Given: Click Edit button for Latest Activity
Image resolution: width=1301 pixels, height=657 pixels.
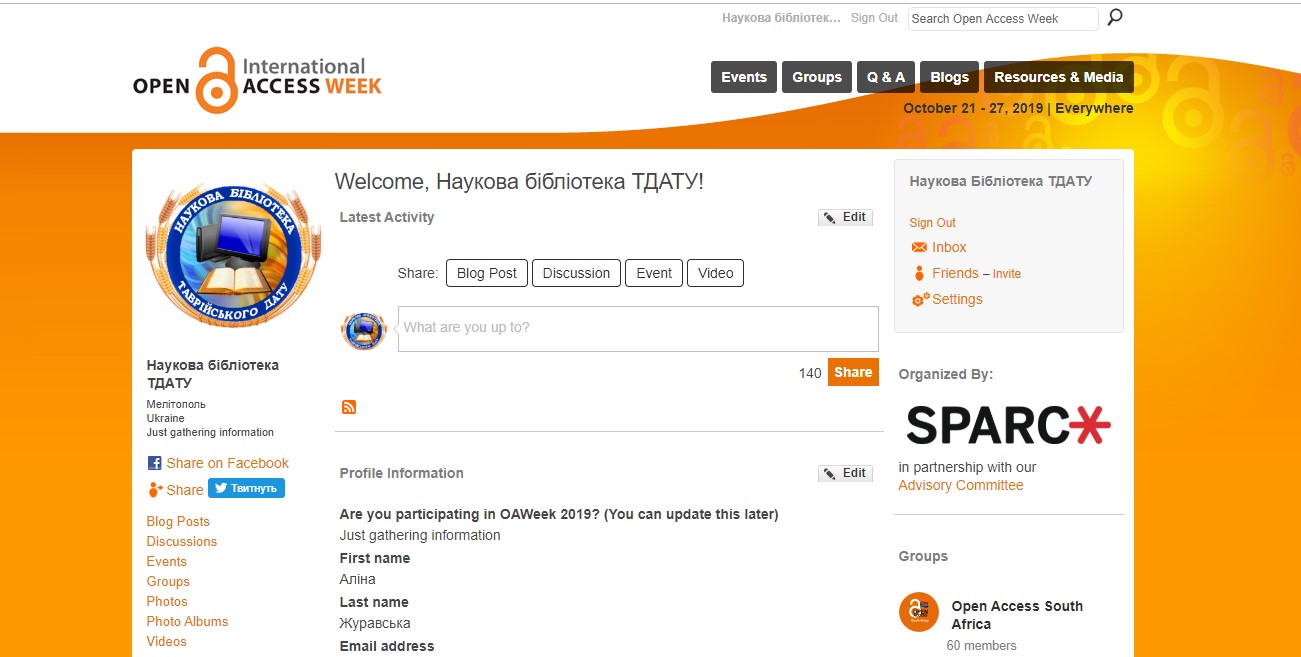Looking at the screenshot, I should (845, 217).
